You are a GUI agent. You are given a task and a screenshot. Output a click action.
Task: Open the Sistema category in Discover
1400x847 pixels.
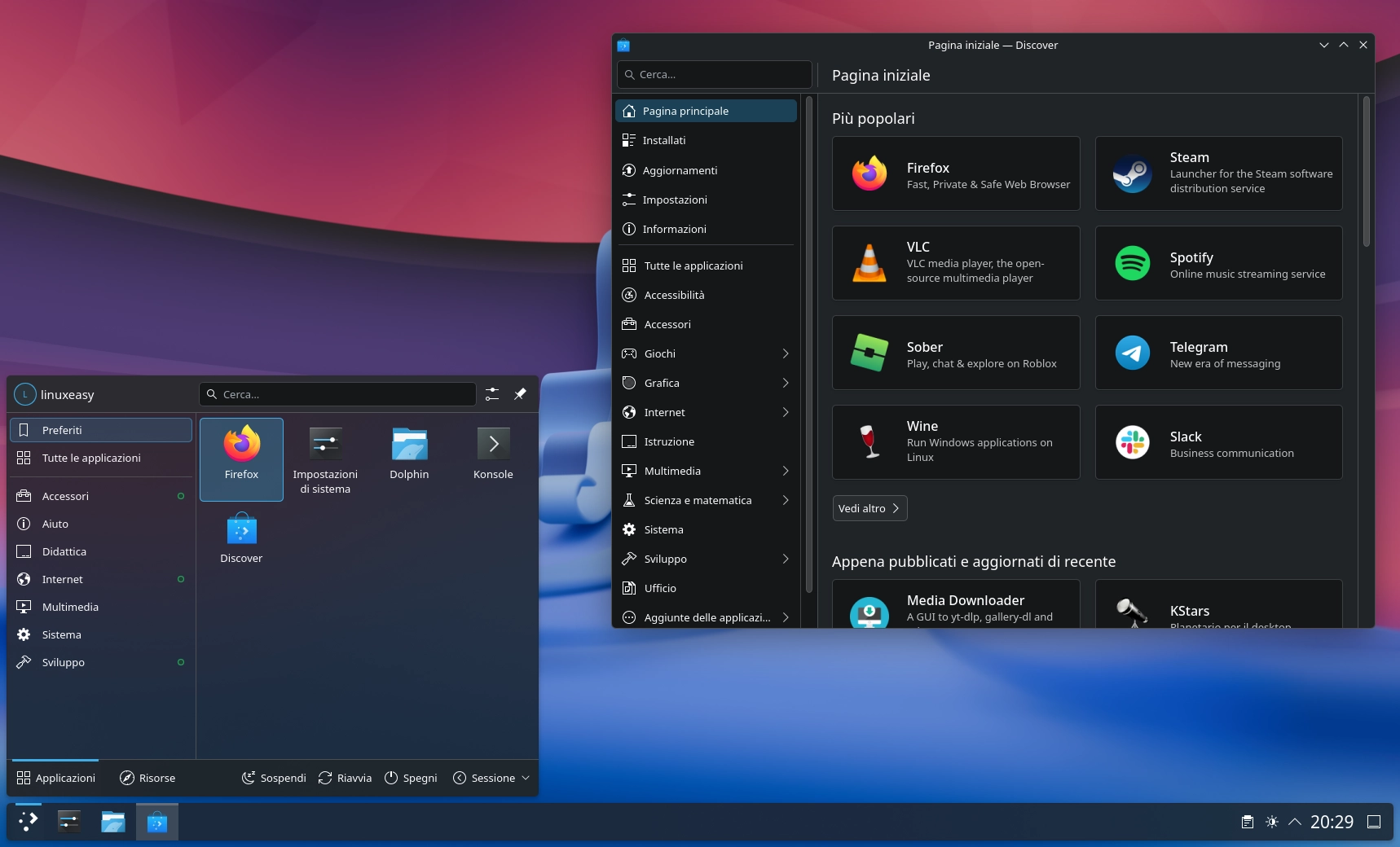[706, 529]
